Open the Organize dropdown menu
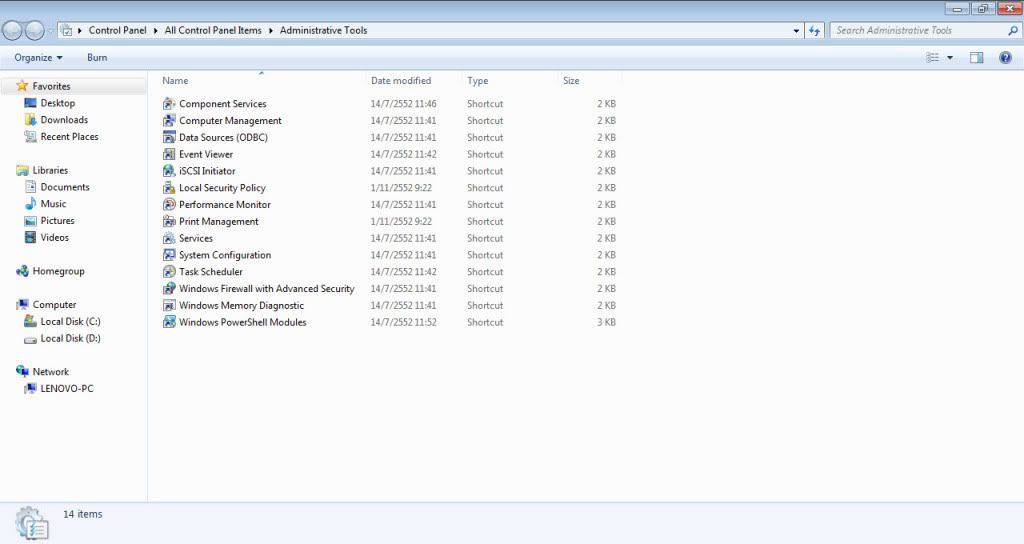This screenshot has height=544, width=1024. tap(39, 57)
